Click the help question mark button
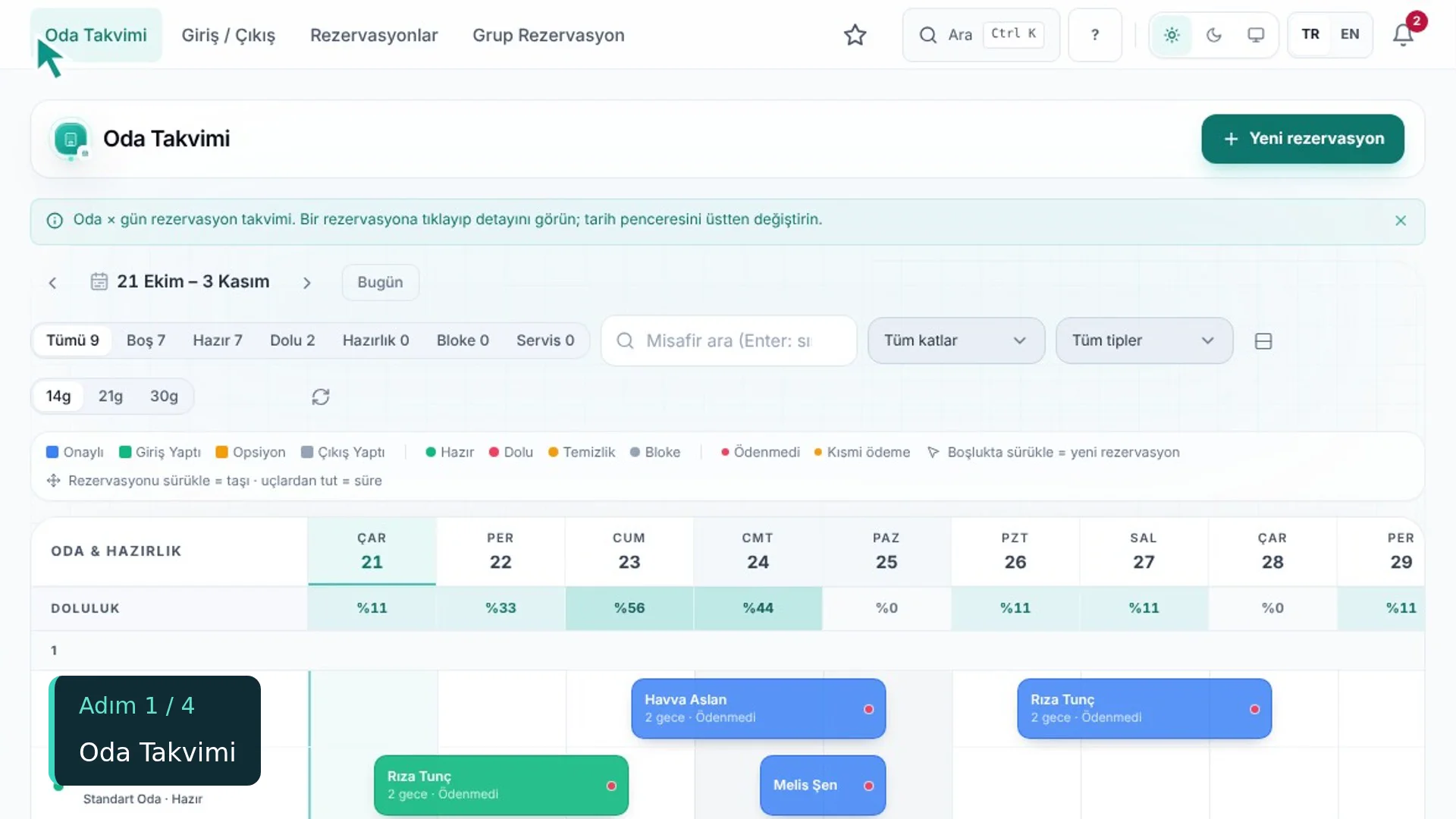Viewport: 1456px width, 819px height. [x=1094, y=35]
